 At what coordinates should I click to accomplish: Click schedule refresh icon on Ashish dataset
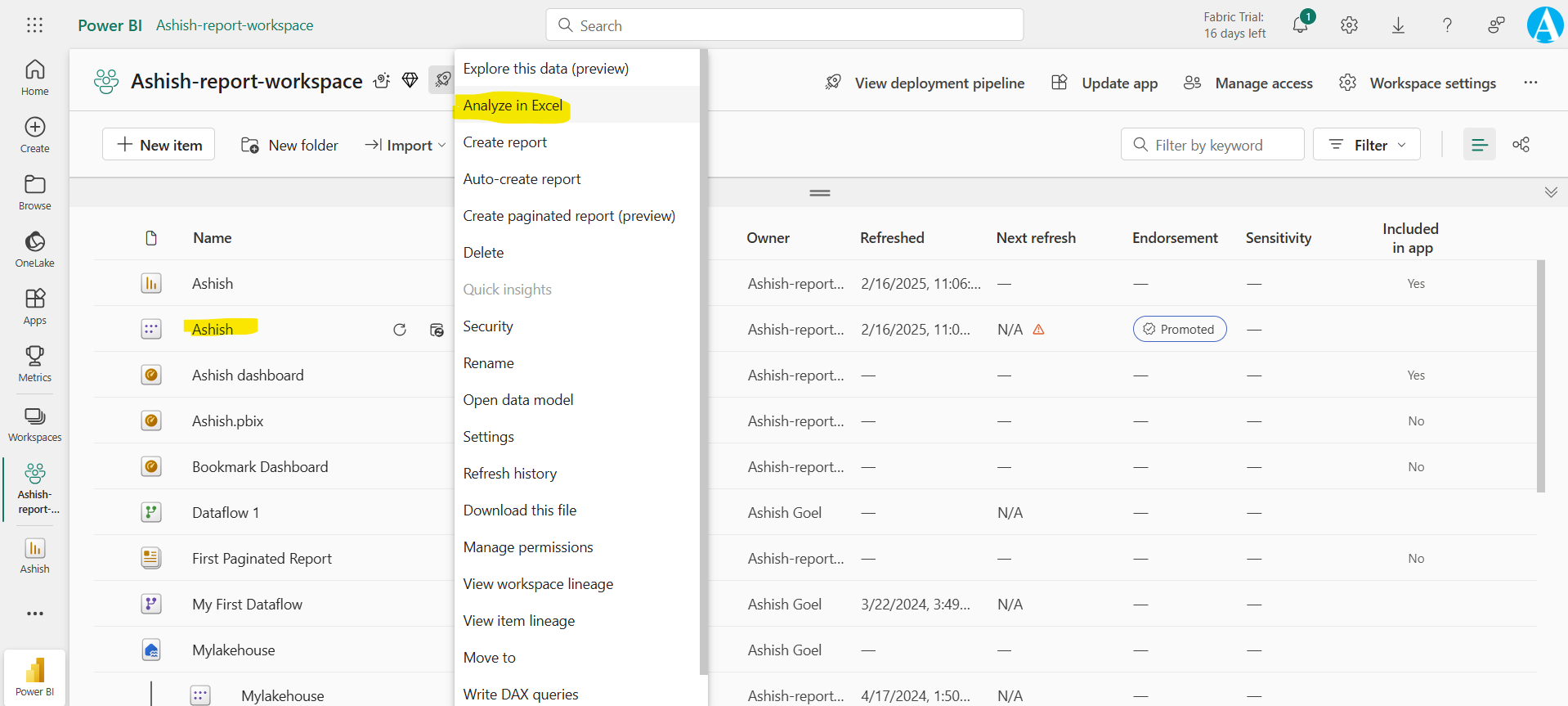437,330
